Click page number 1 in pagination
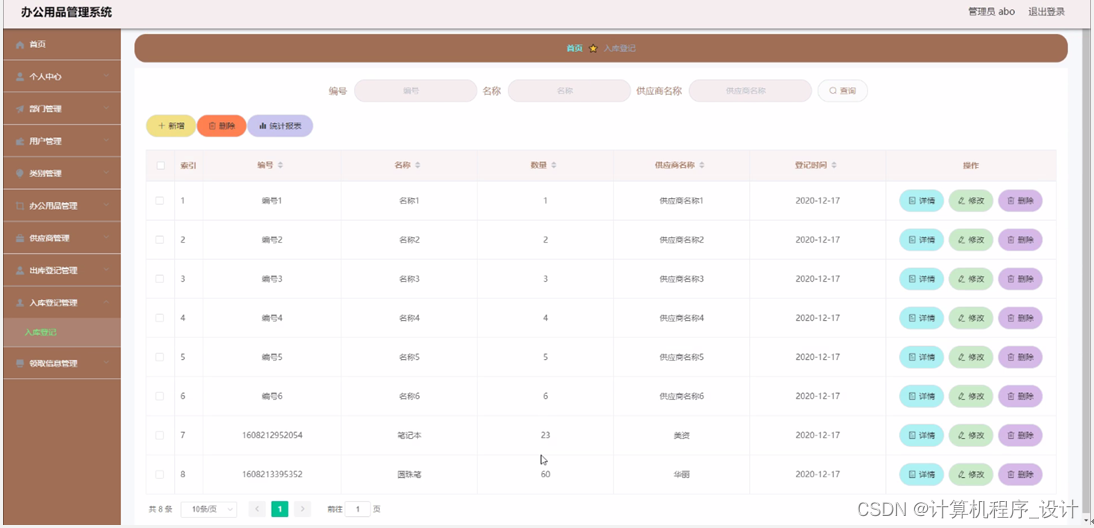Screen dimensions: 1094x528 point(280,509)
